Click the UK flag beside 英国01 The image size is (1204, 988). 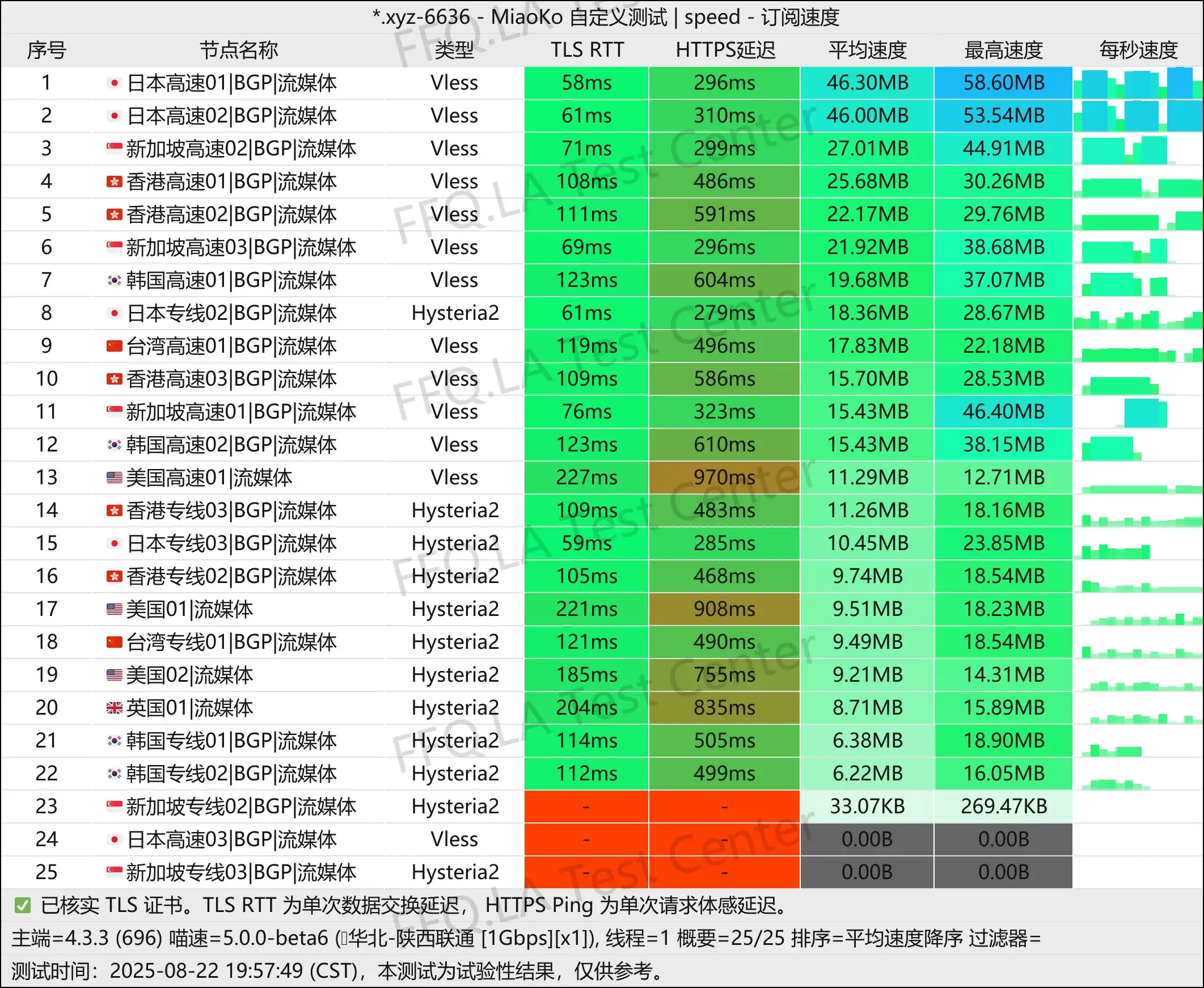coord(115,708)
